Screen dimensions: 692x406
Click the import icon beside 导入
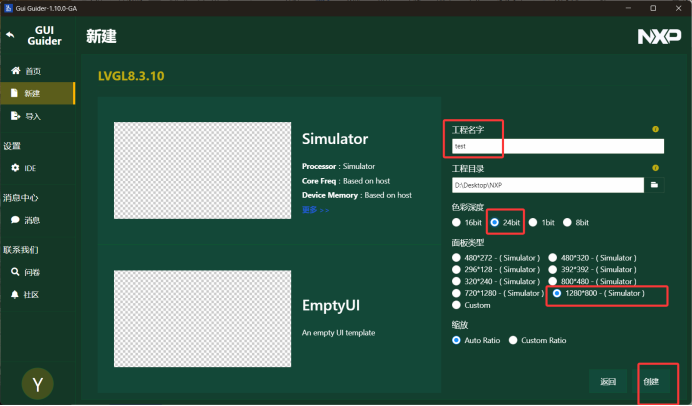pyautogui.click(x=15, y=116)
